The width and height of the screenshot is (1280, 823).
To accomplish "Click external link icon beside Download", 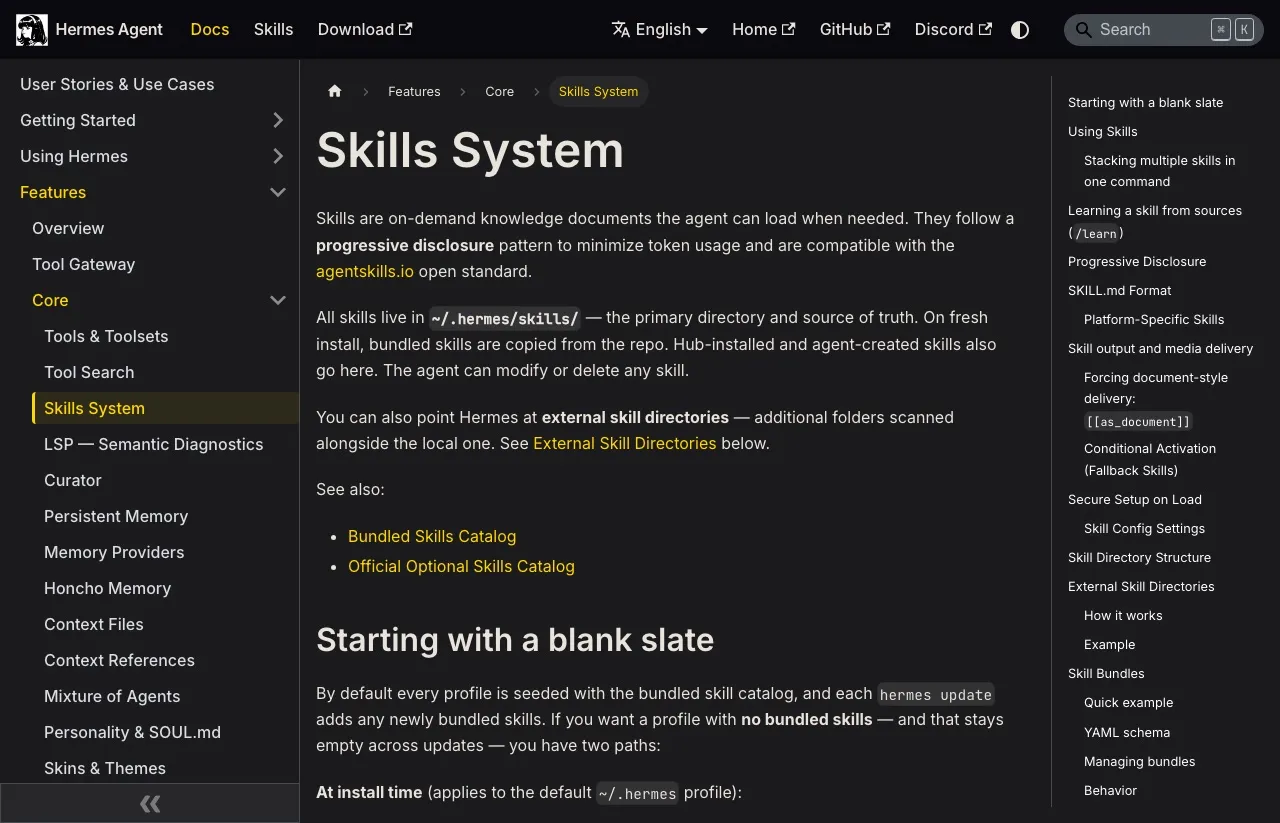I will pyautogui.click(x=405, y=29).
